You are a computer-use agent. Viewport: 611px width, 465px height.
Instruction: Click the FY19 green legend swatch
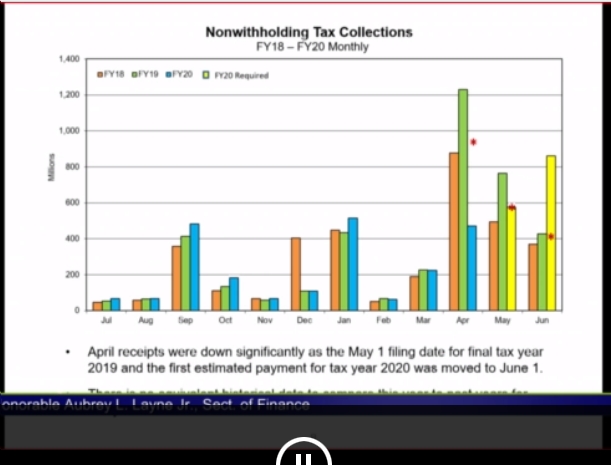coord(134,74)
